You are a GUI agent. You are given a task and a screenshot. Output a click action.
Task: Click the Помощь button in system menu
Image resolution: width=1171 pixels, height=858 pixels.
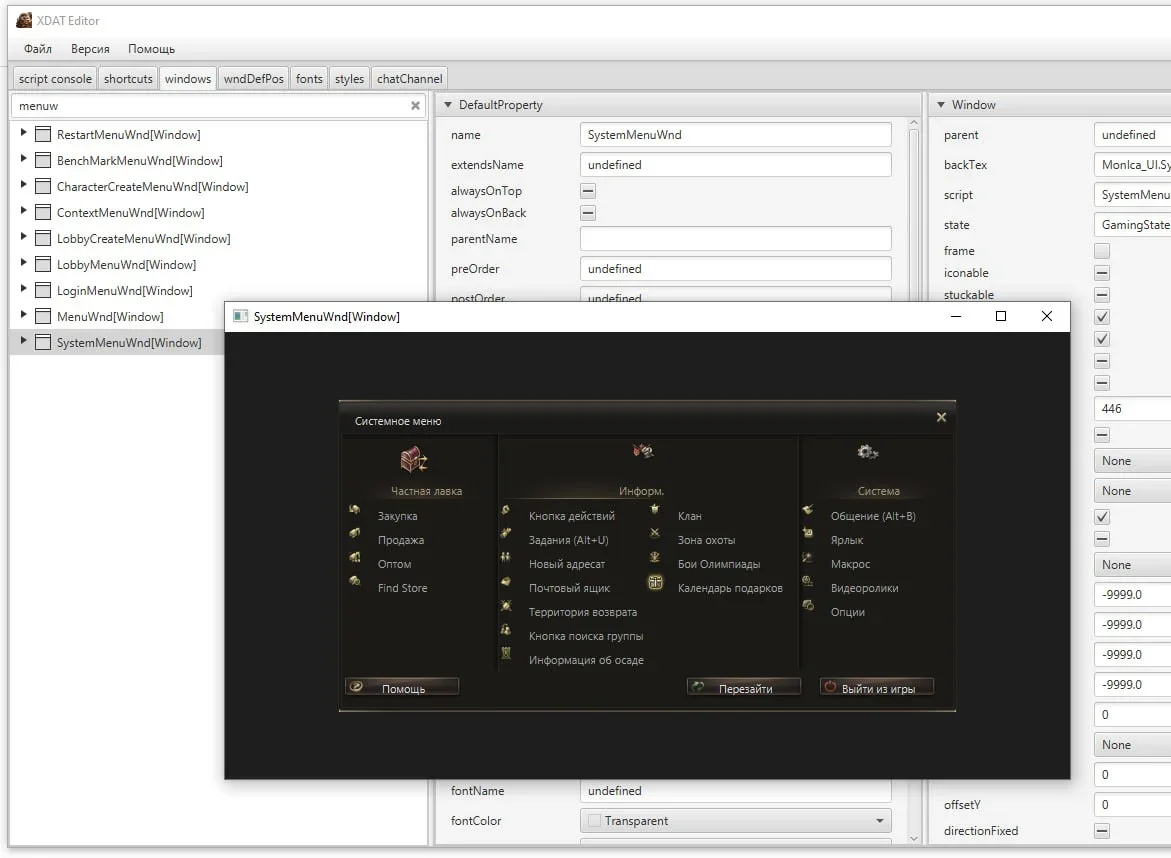pyautogui.click(x=402, y=687)
